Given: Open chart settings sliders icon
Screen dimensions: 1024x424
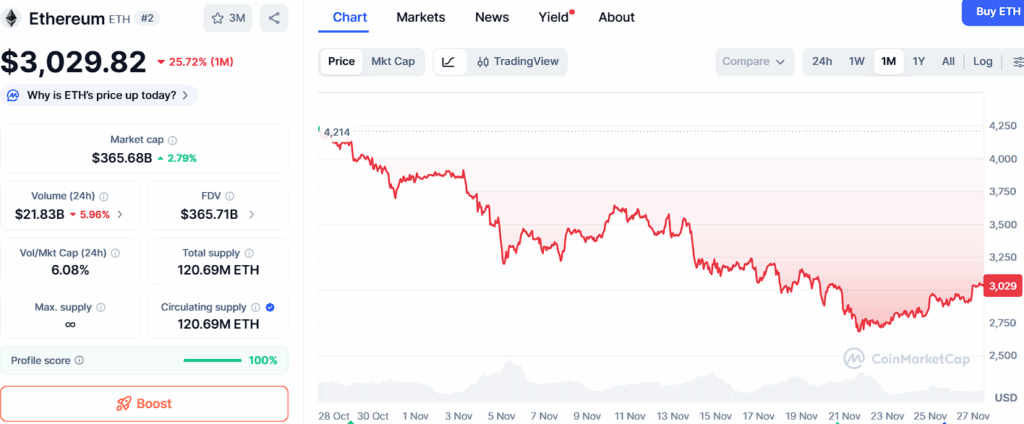Looking at the screenshot, I should [1016, 61].
